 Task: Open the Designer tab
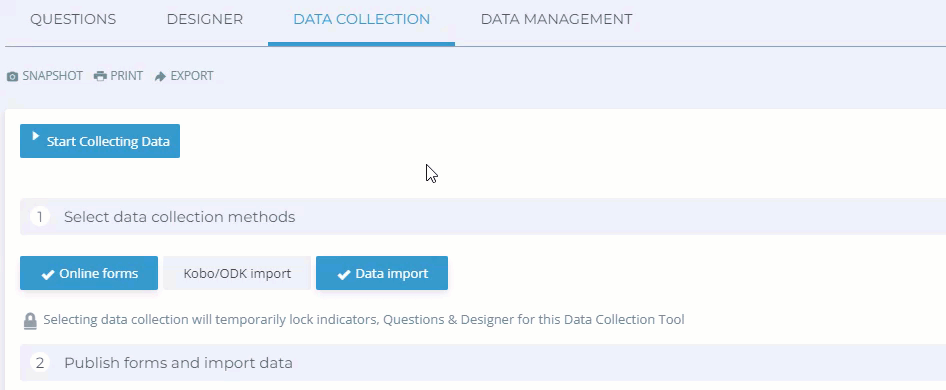tap(205, 19)
